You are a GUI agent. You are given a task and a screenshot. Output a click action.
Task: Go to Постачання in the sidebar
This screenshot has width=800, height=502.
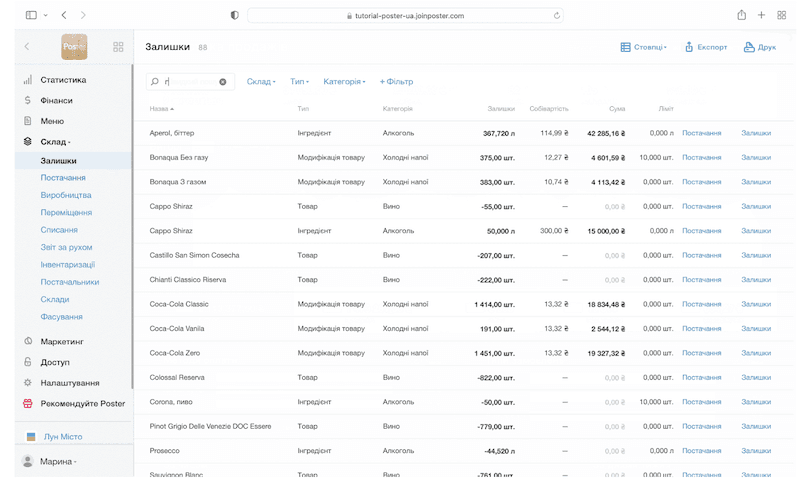[x=63, y=178]
